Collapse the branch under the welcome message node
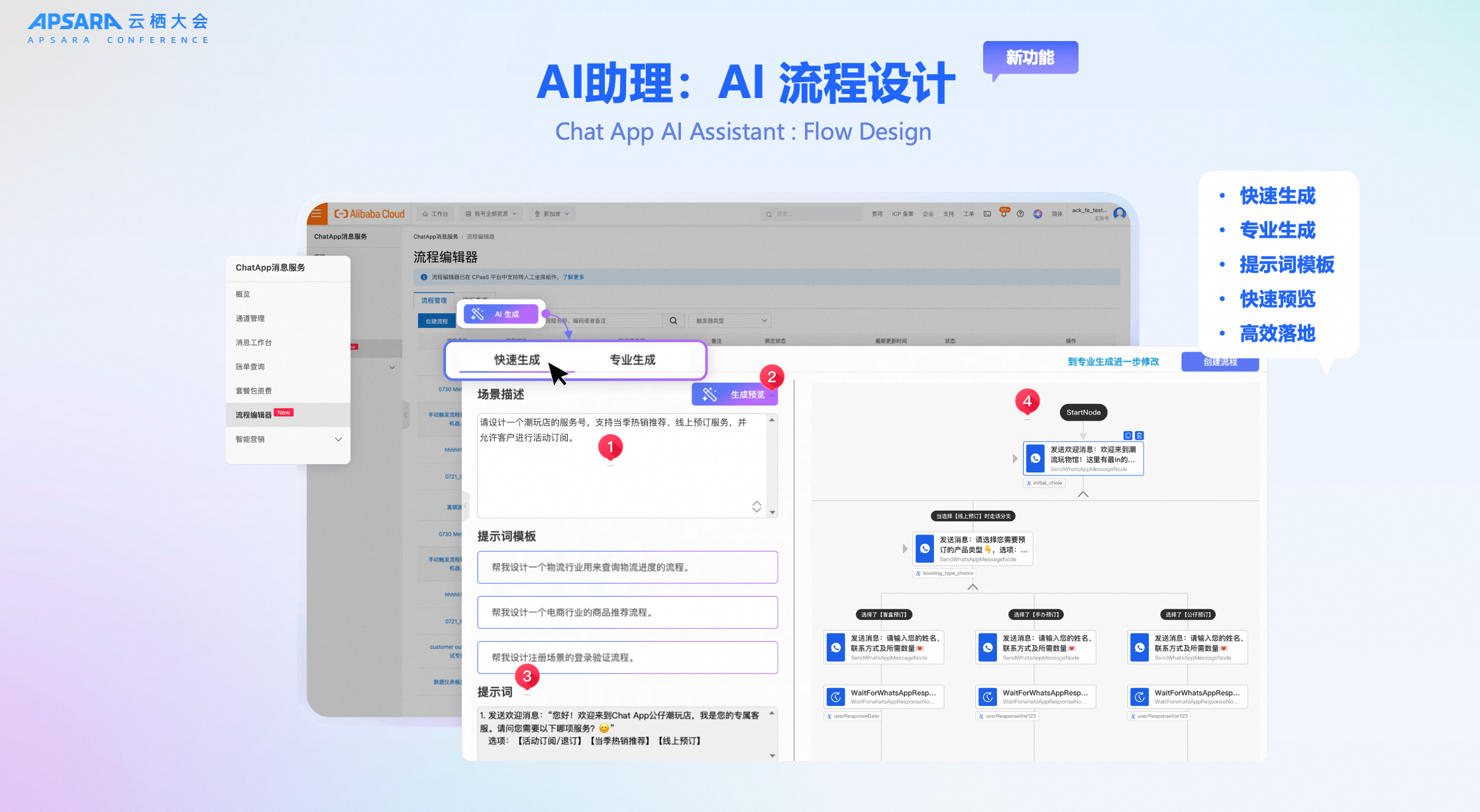Viewport: 1480px width, 812px height. 1083,494
